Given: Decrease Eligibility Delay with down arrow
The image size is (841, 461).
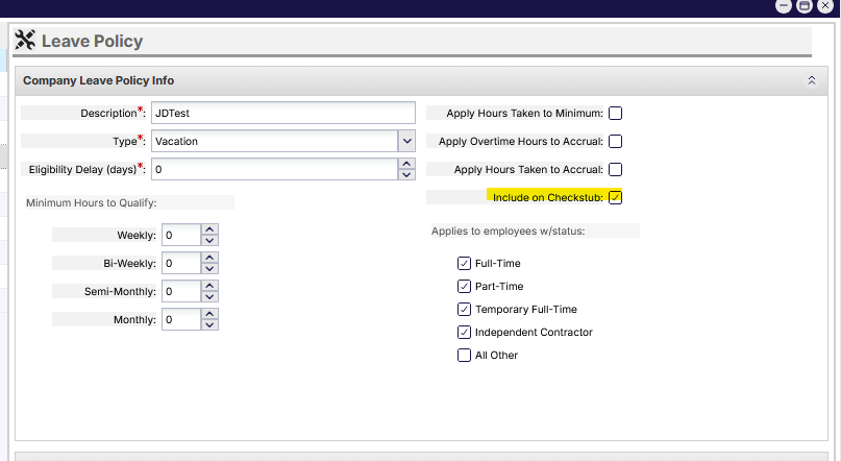Looking at the screenshot, I should [407, 175].
